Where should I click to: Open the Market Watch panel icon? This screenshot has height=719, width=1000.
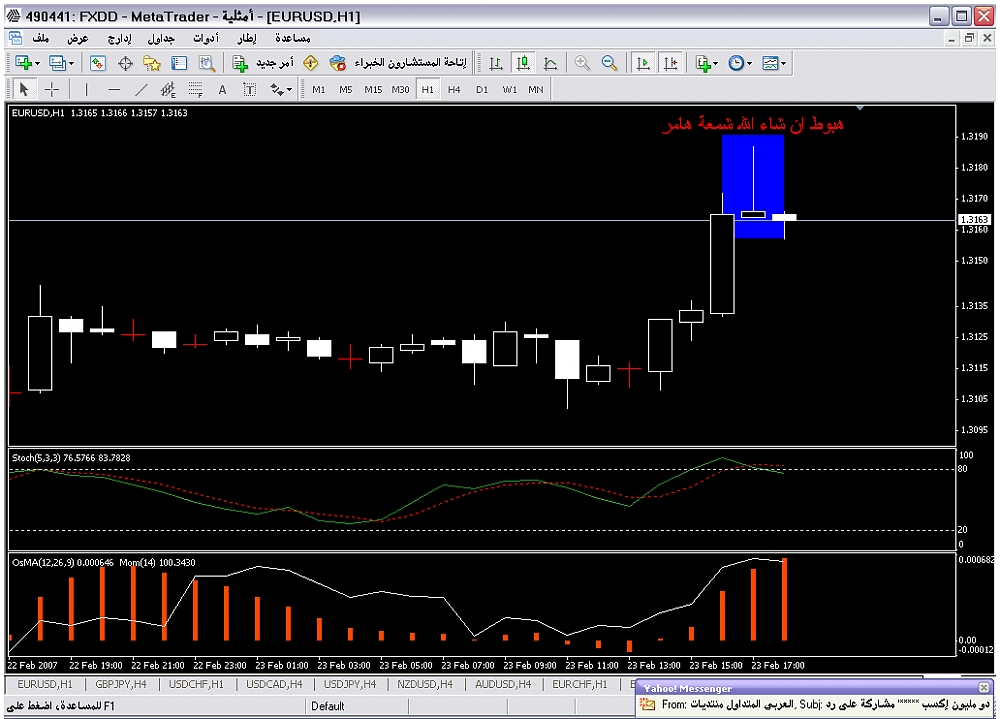tap(98, 63)
